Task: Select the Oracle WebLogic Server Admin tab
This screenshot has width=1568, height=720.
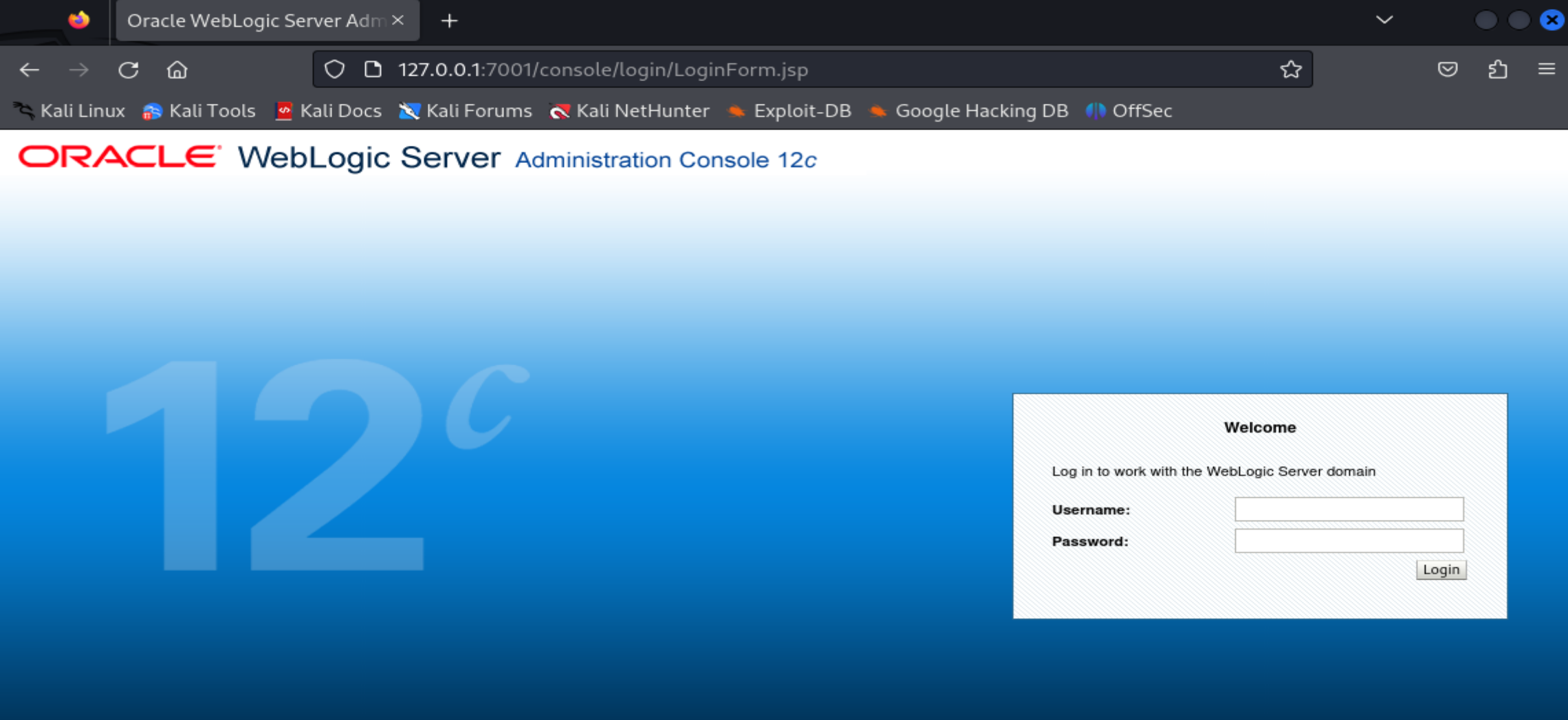Action: click(268, 21)
